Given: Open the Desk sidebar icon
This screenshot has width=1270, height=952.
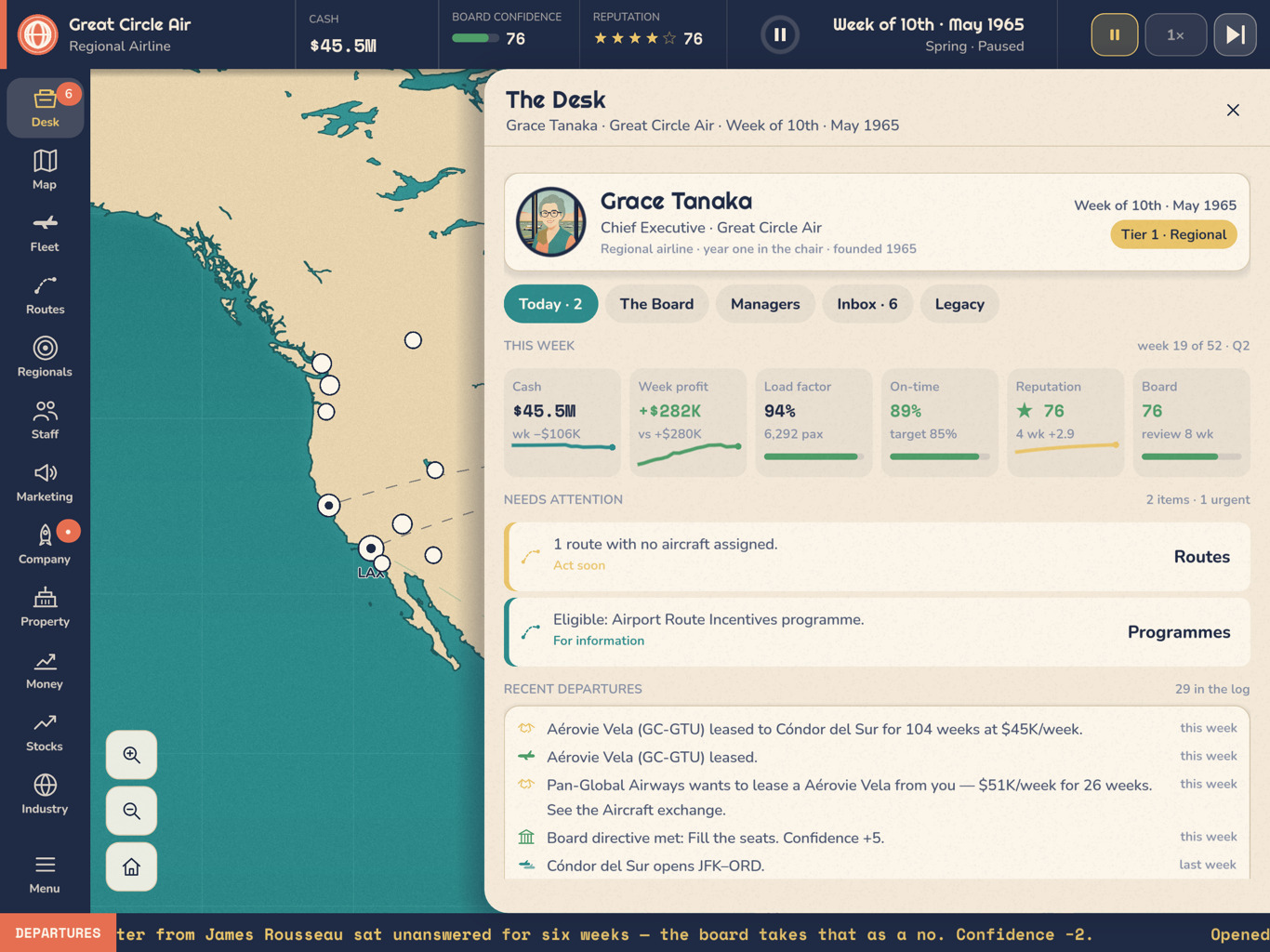Looking at the screenshot, I should click(45, 108).
